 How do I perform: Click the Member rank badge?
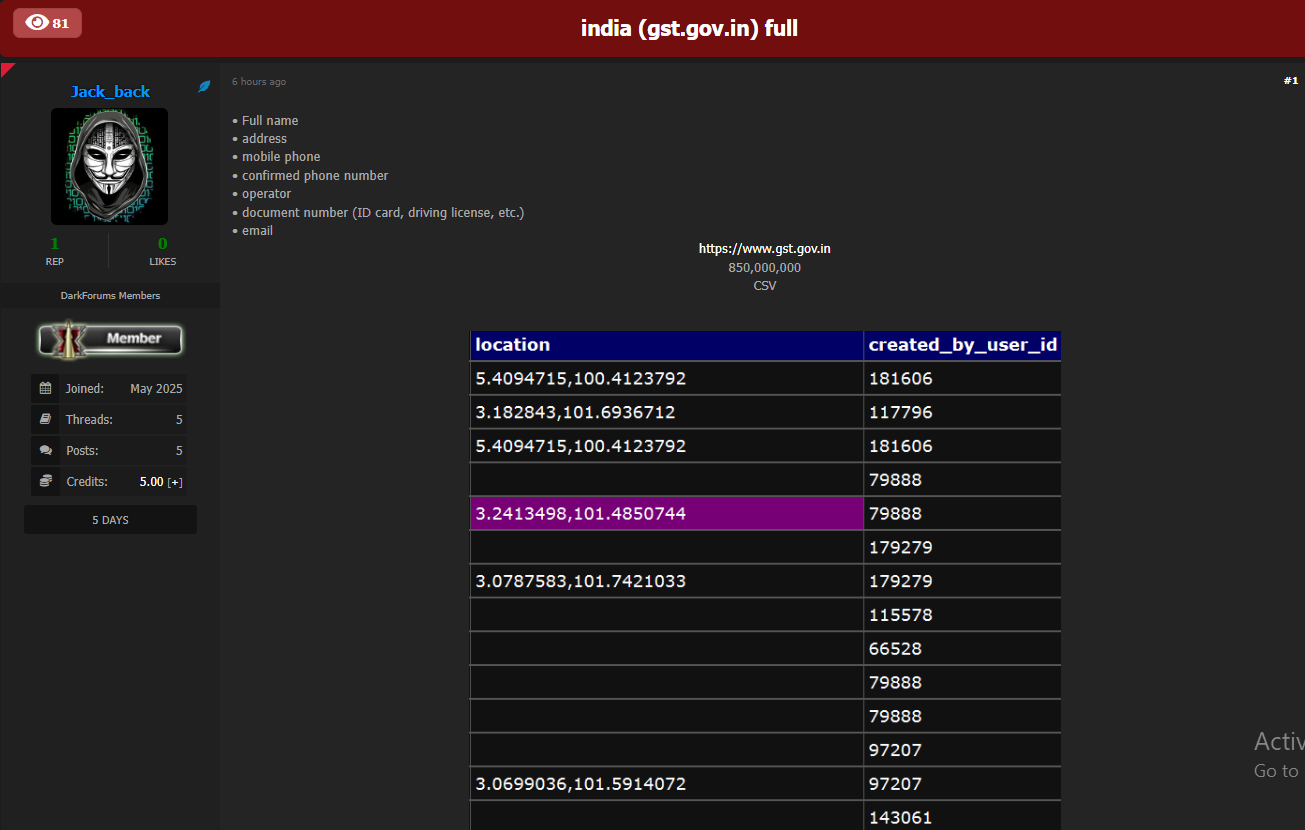click(110, 339)
